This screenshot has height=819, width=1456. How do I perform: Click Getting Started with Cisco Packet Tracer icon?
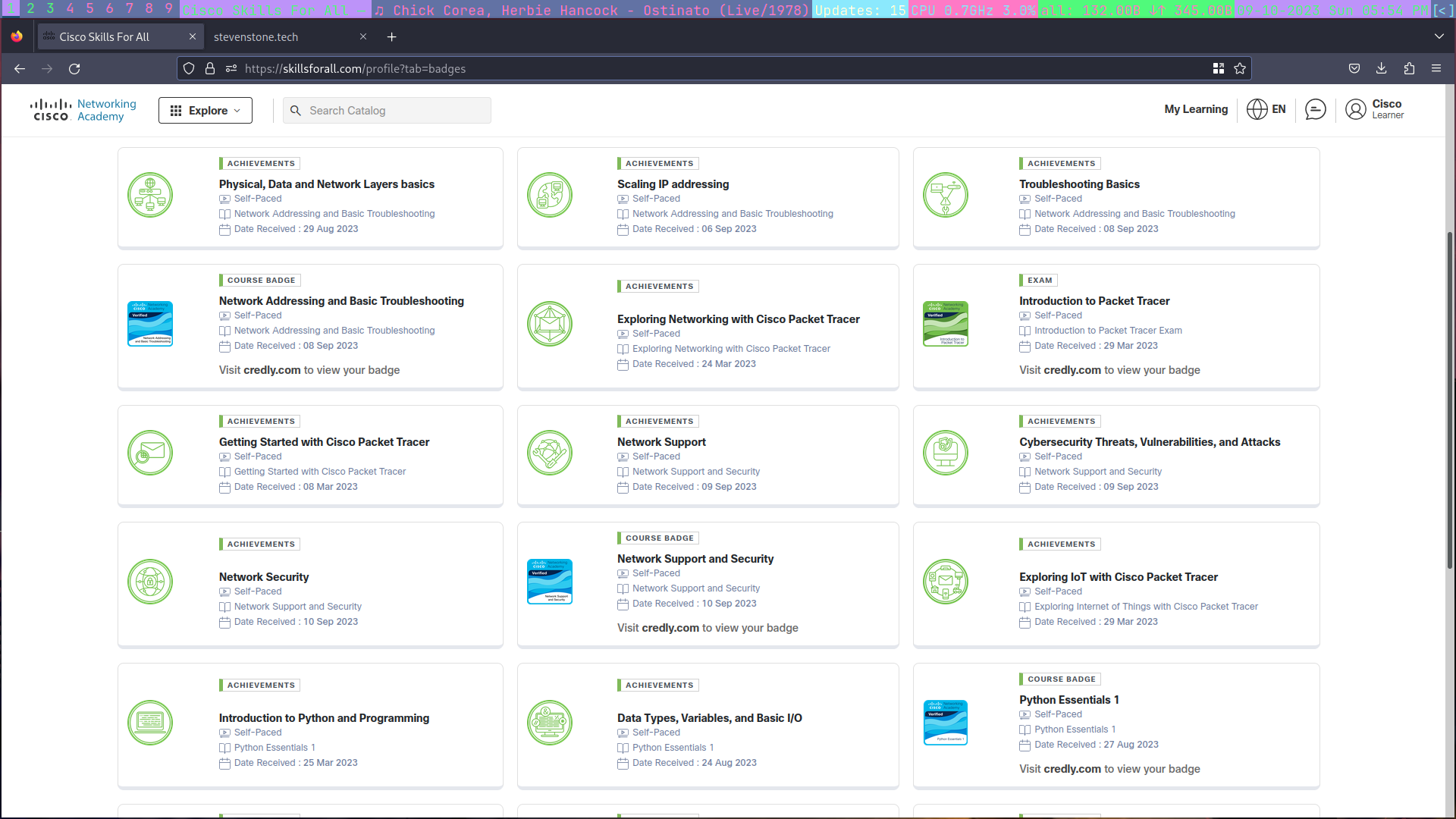(150, 453)
